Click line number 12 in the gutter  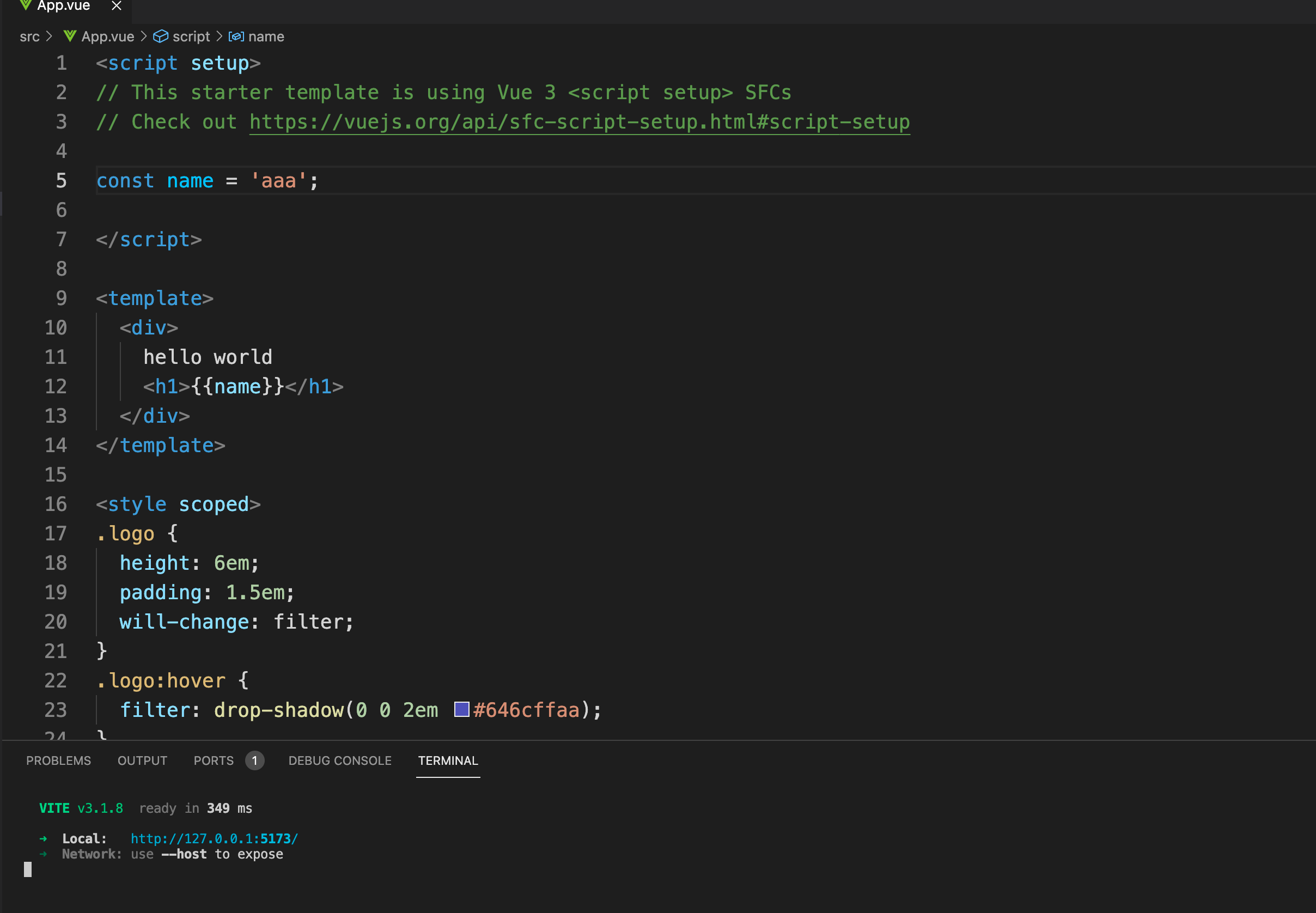click(x=56, y=386)
